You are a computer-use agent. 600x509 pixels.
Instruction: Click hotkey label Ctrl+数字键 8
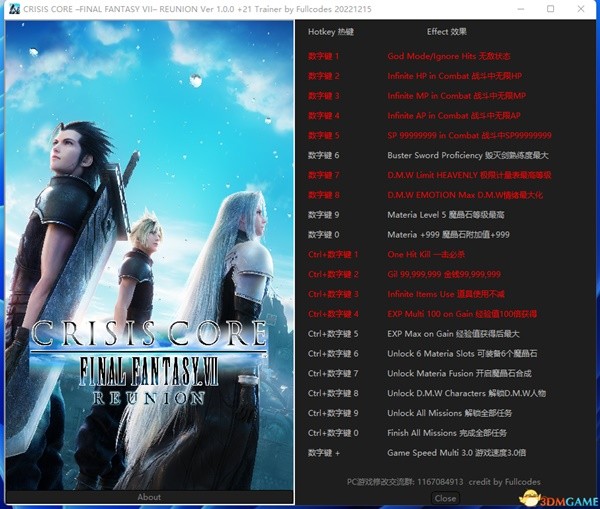tap(333, 393)
